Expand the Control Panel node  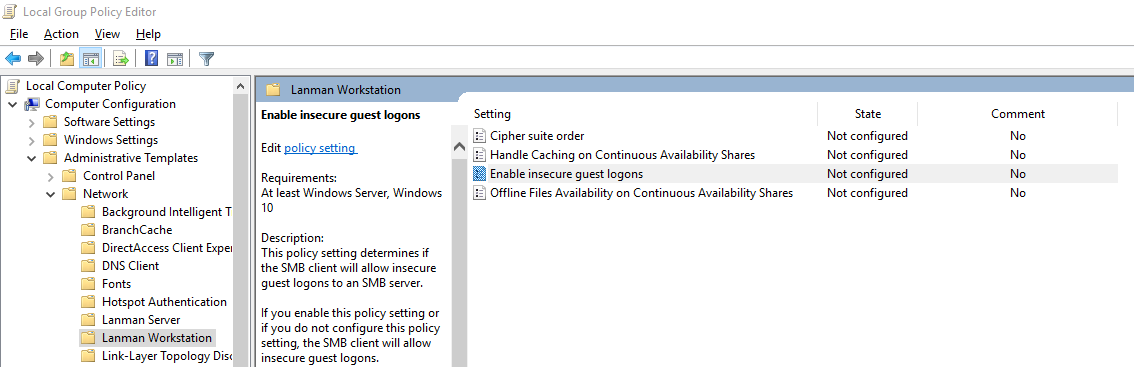coord(51,176)
